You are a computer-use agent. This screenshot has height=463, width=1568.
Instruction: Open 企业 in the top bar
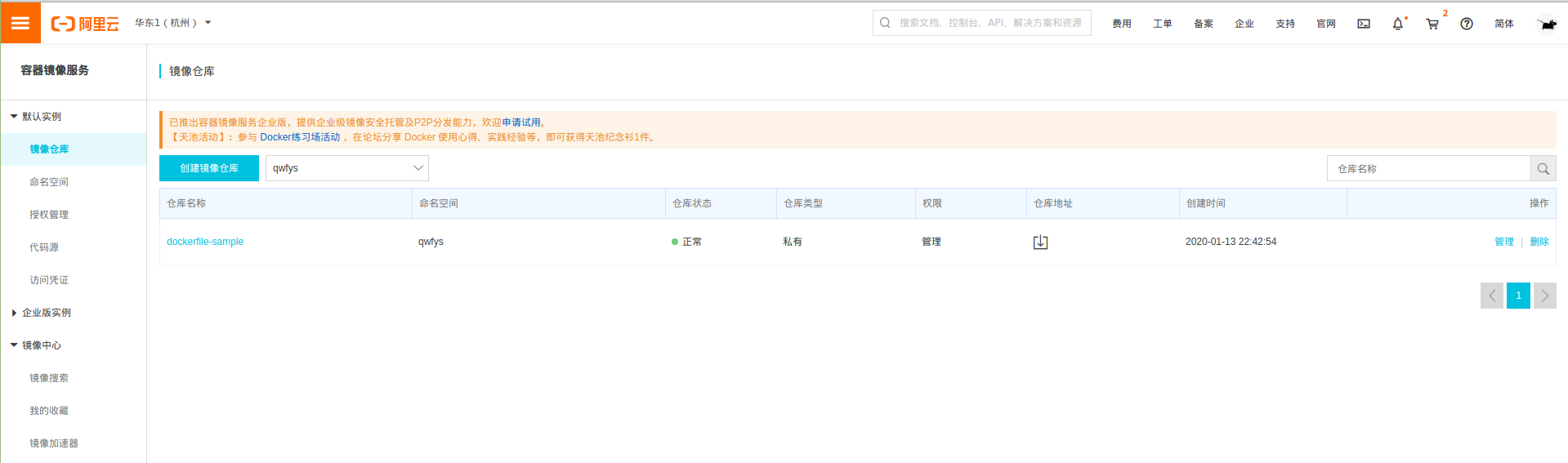(x=1244, y=24)
